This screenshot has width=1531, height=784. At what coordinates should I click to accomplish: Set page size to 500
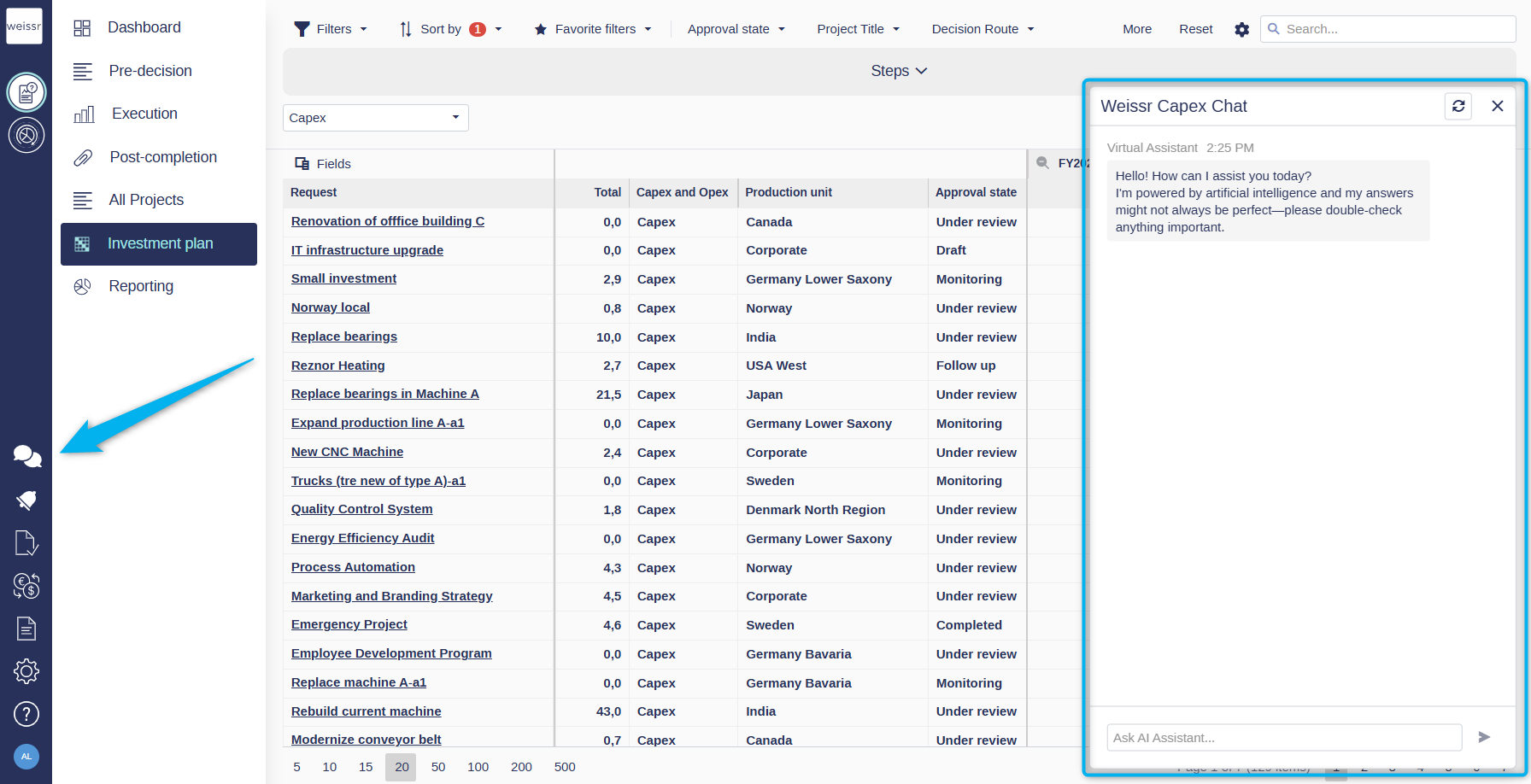click(565, 767)
